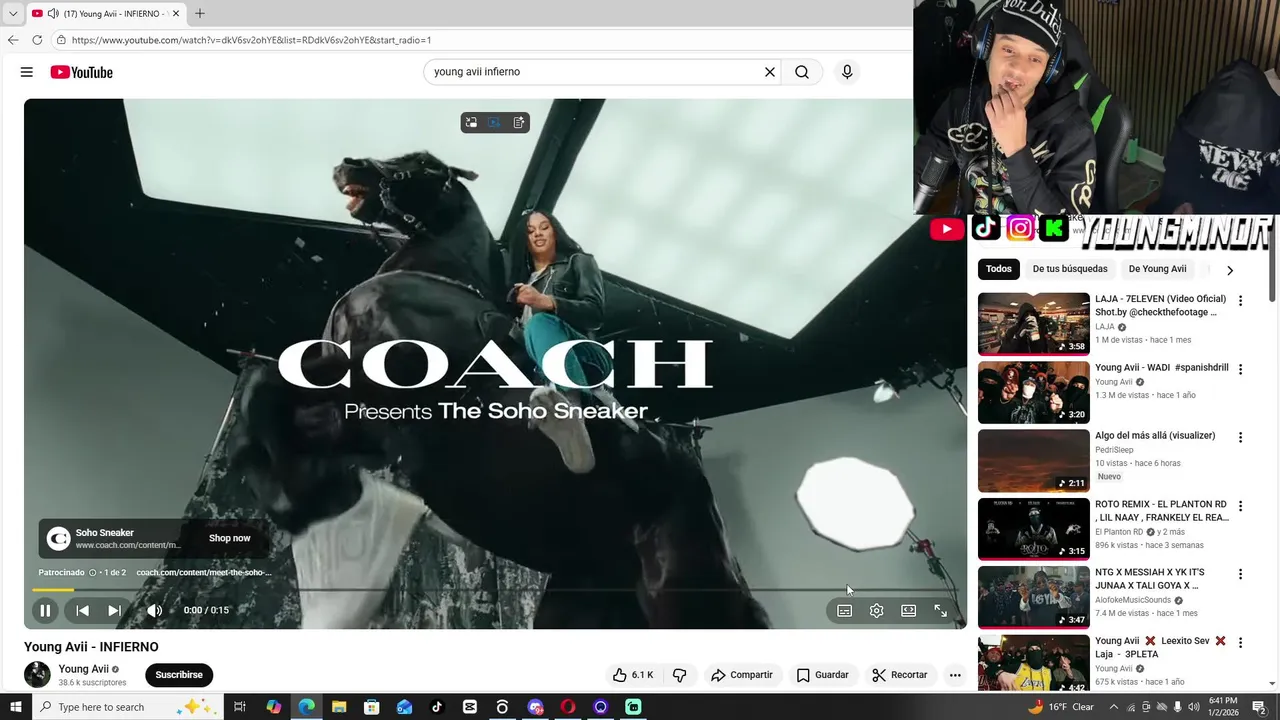Click first icon in video overlay toolbar
This screenshot has width=1280, height=720.
coord(471,122)
